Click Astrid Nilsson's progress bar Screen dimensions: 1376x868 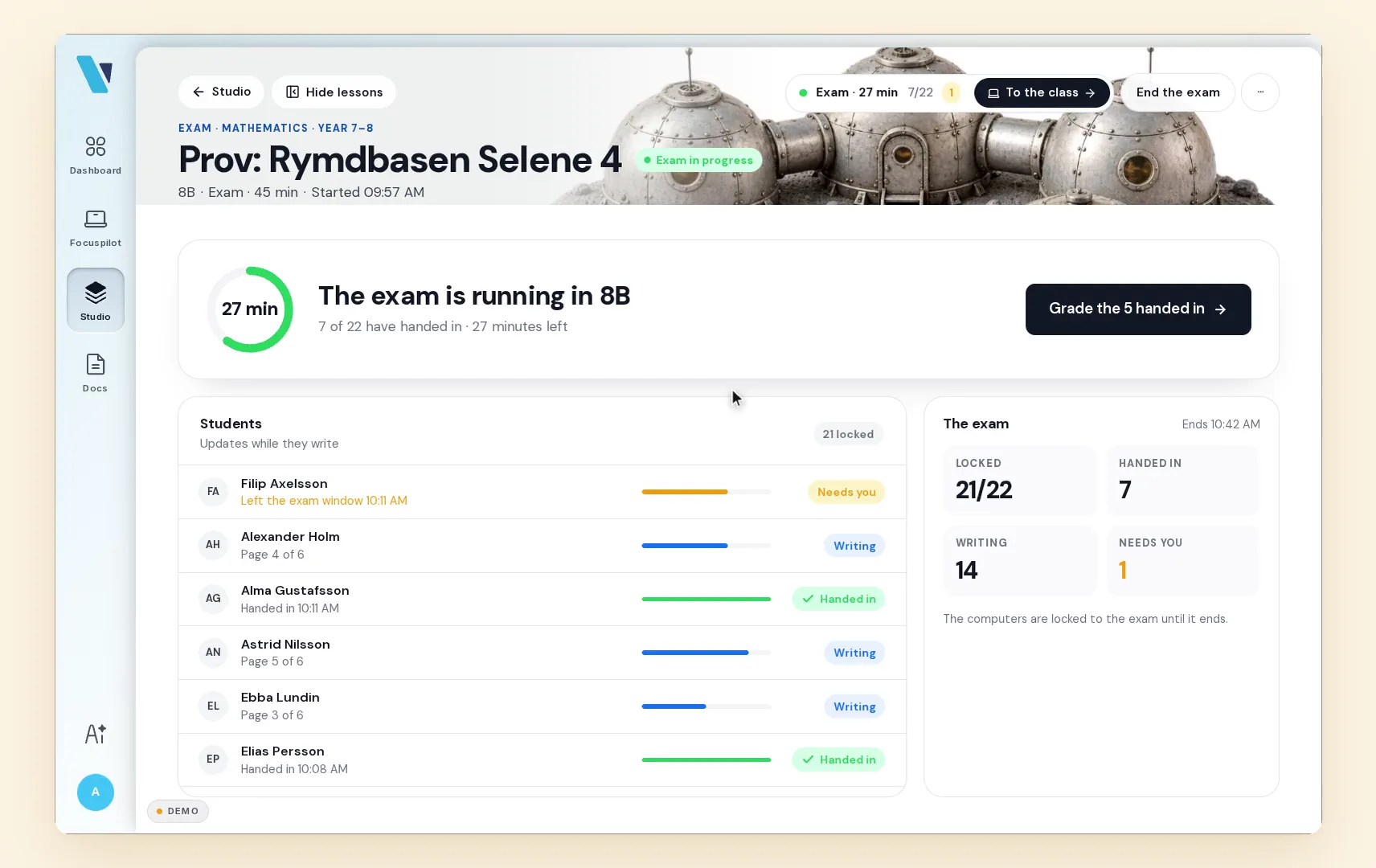point(706,653)
